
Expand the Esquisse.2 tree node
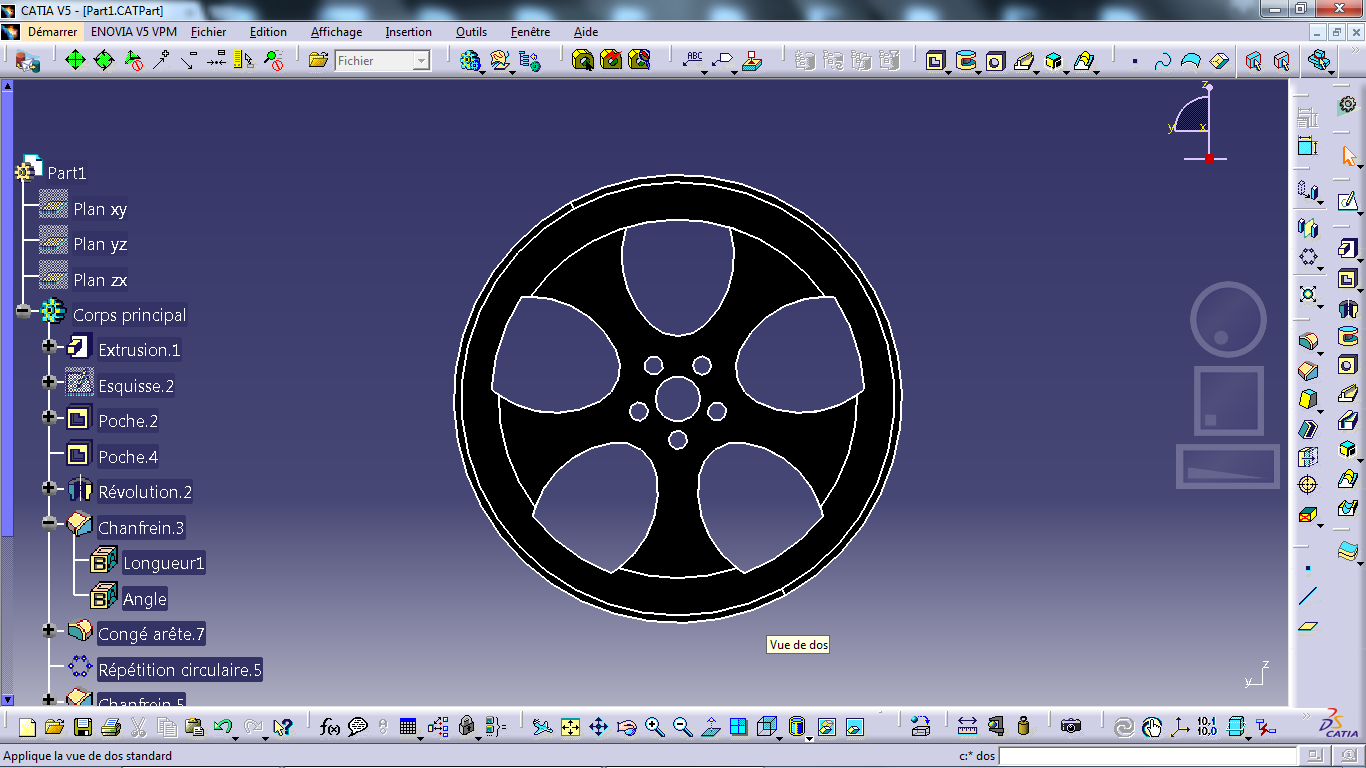tap(49, 382)
